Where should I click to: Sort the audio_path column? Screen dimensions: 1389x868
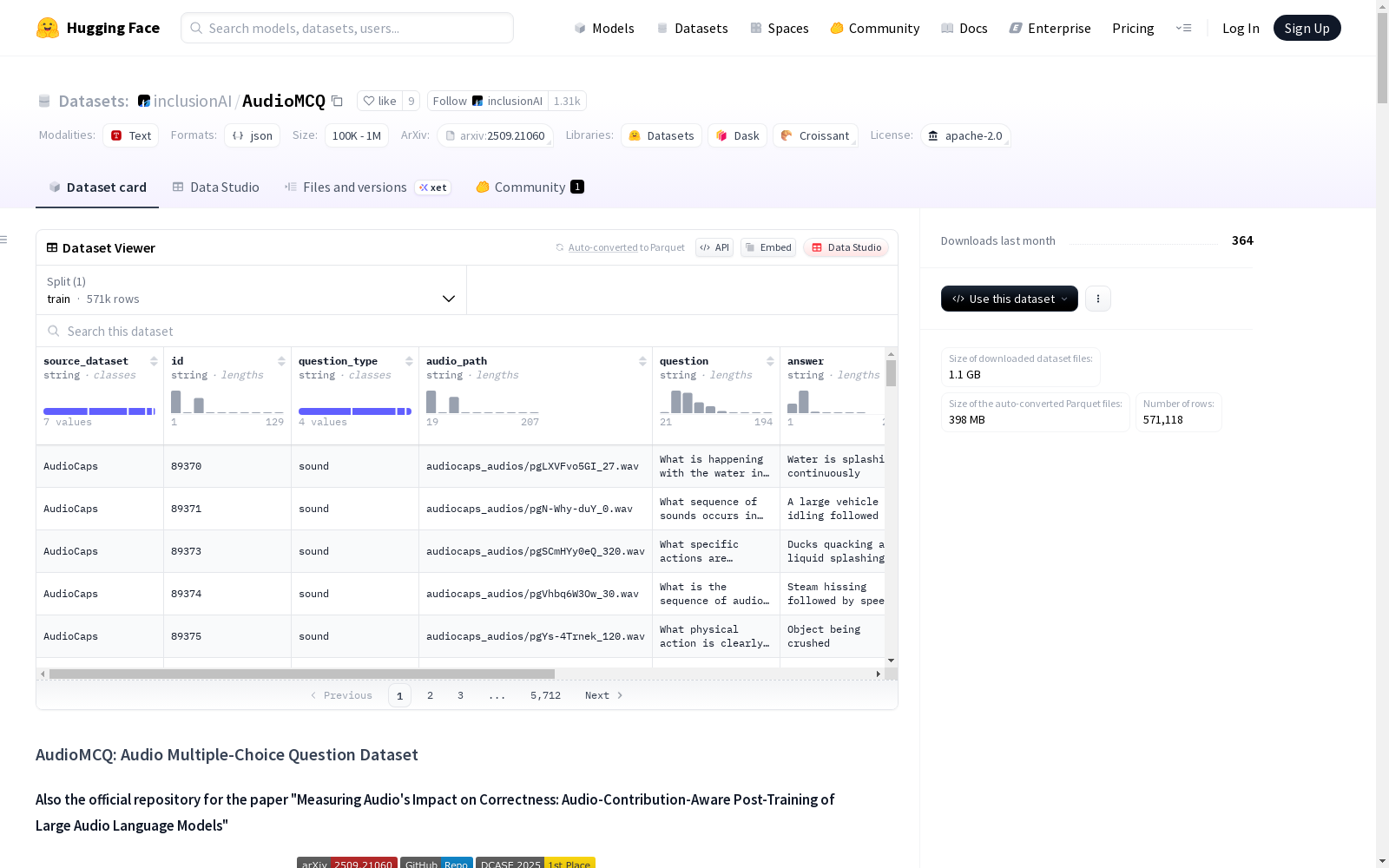[642, 361]
